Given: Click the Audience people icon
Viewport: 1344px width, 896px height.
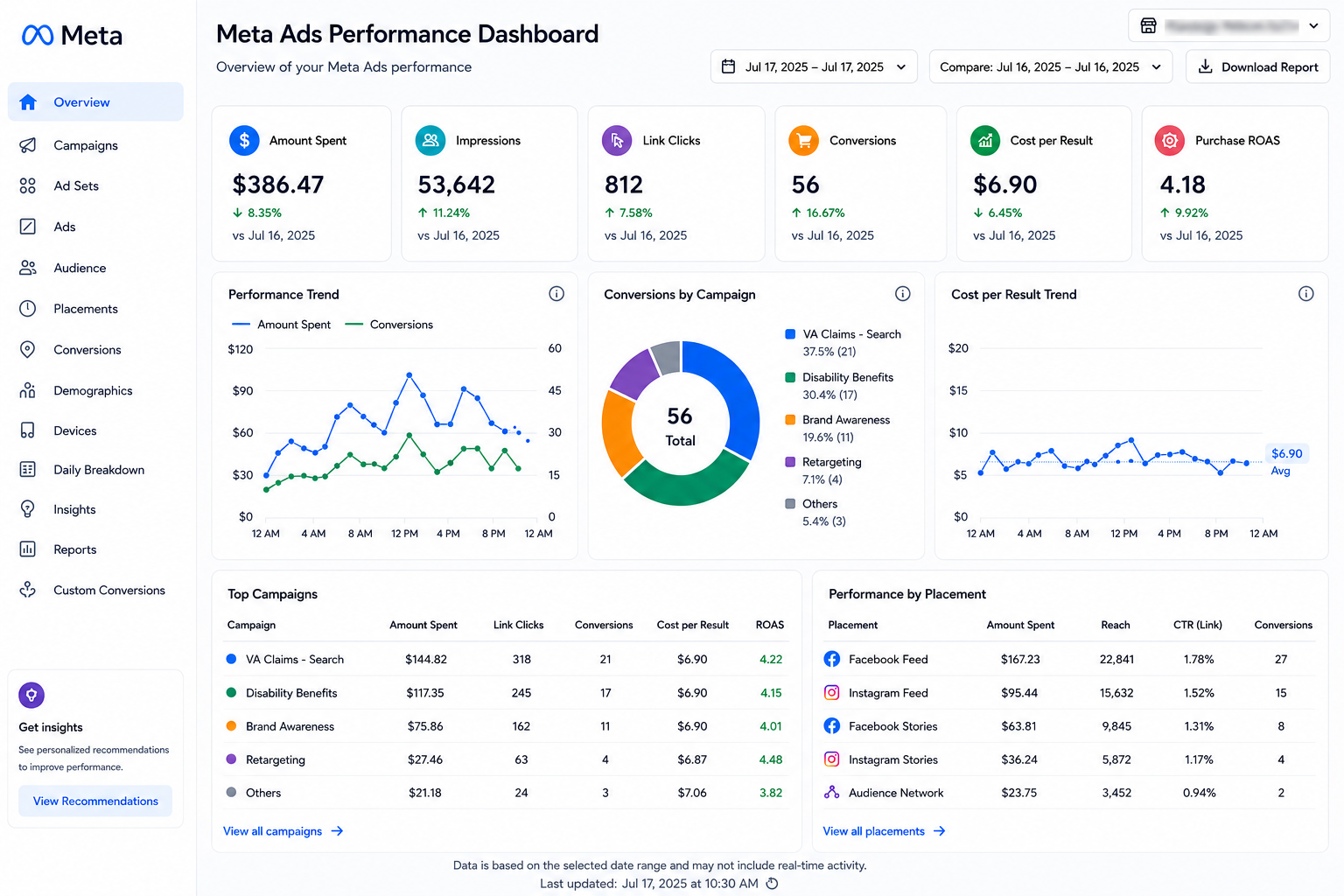Looking at the screenshot, I should (28, 268).
